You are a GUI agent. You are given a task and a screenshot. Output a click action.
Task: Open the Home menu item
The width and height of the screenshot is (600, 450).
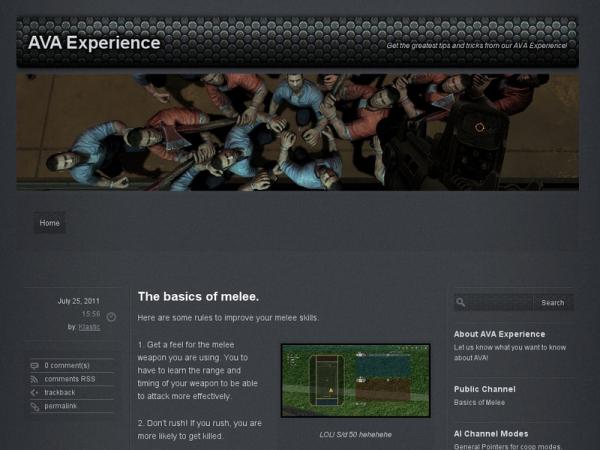[x=50, y=223]
